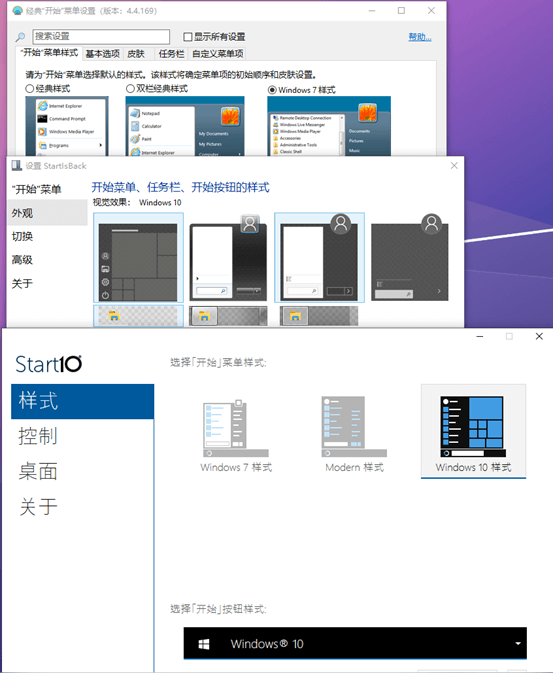Open the 高级 section in StartIsBack
Screen dimensions: 553x673
[47, 260]
